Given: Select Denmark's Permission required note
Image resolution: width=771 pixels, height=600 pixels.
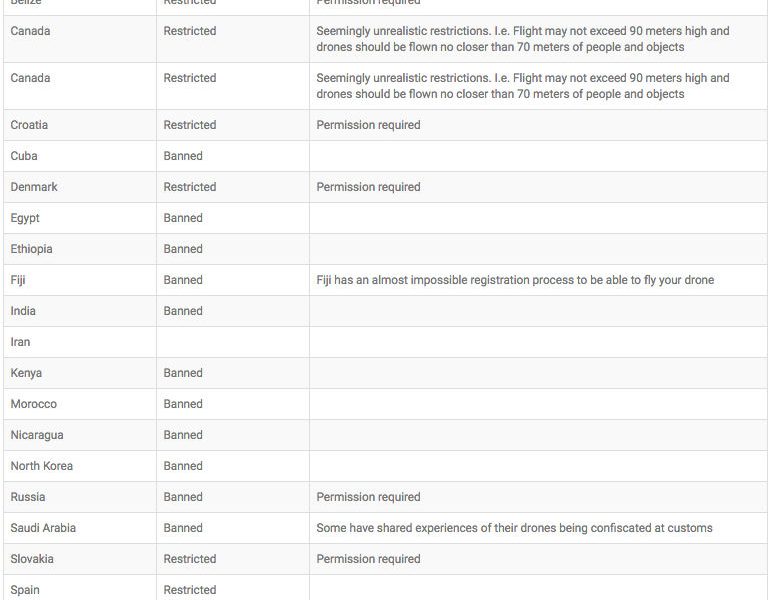Looking at the screenshot, I should [x=368, y=187].
